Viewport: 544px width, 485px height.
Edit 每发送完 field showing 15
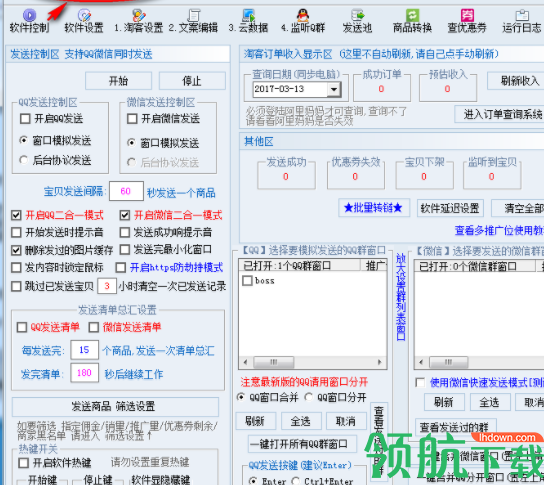tap(84, 350)
